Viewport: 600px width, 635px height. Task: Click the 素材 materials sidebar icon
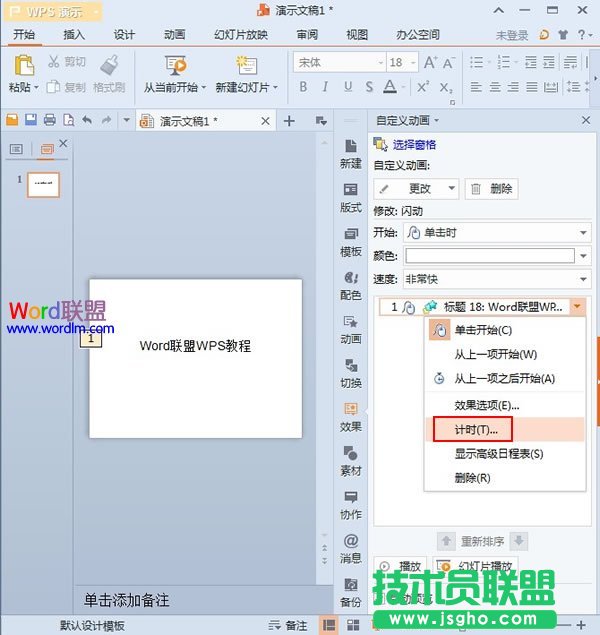351,460
